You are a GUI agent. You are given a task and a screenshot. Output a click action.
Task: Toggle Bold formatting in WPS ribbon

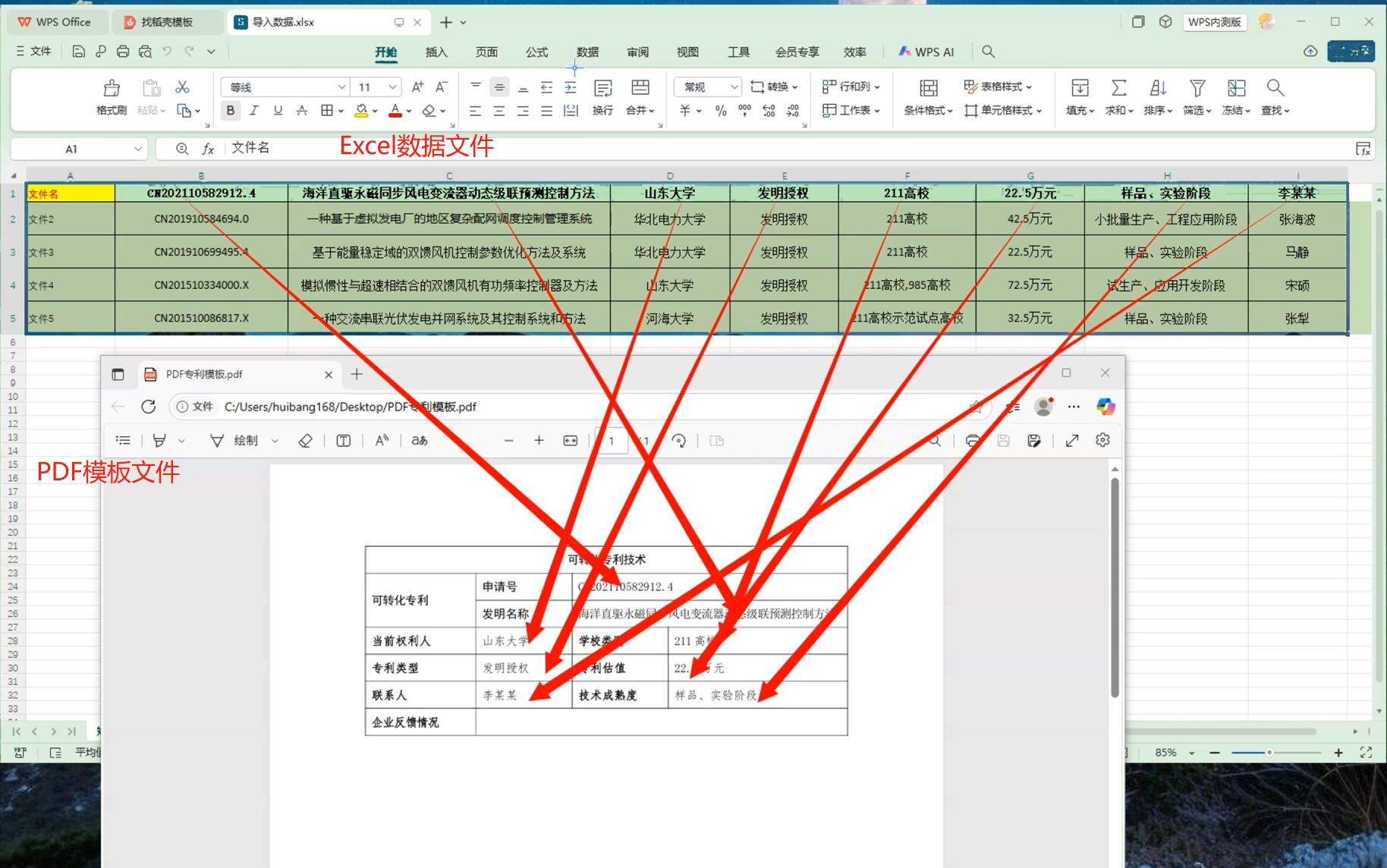(x=231, y=111)
